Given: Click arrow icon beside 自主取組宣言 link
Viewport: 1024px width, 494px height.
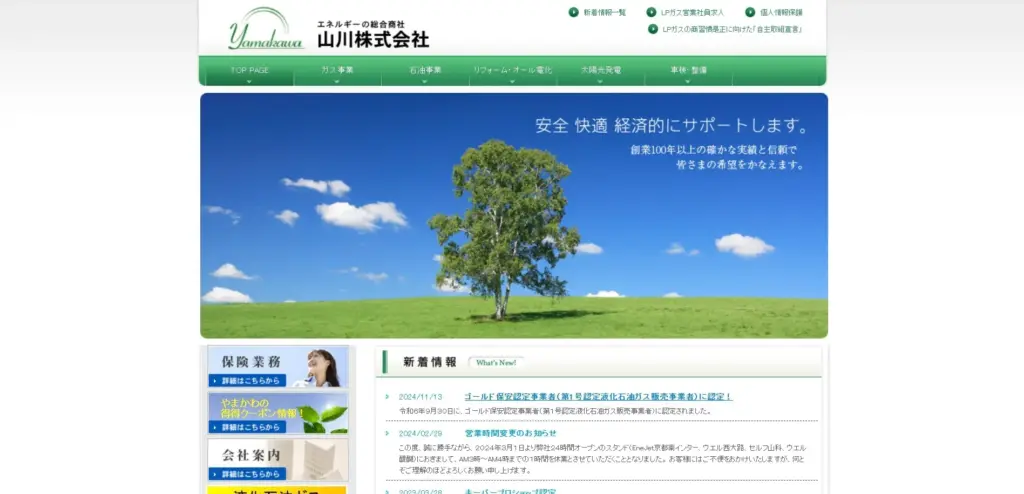Looking at the screenshot, I should [x=652, y=29].
